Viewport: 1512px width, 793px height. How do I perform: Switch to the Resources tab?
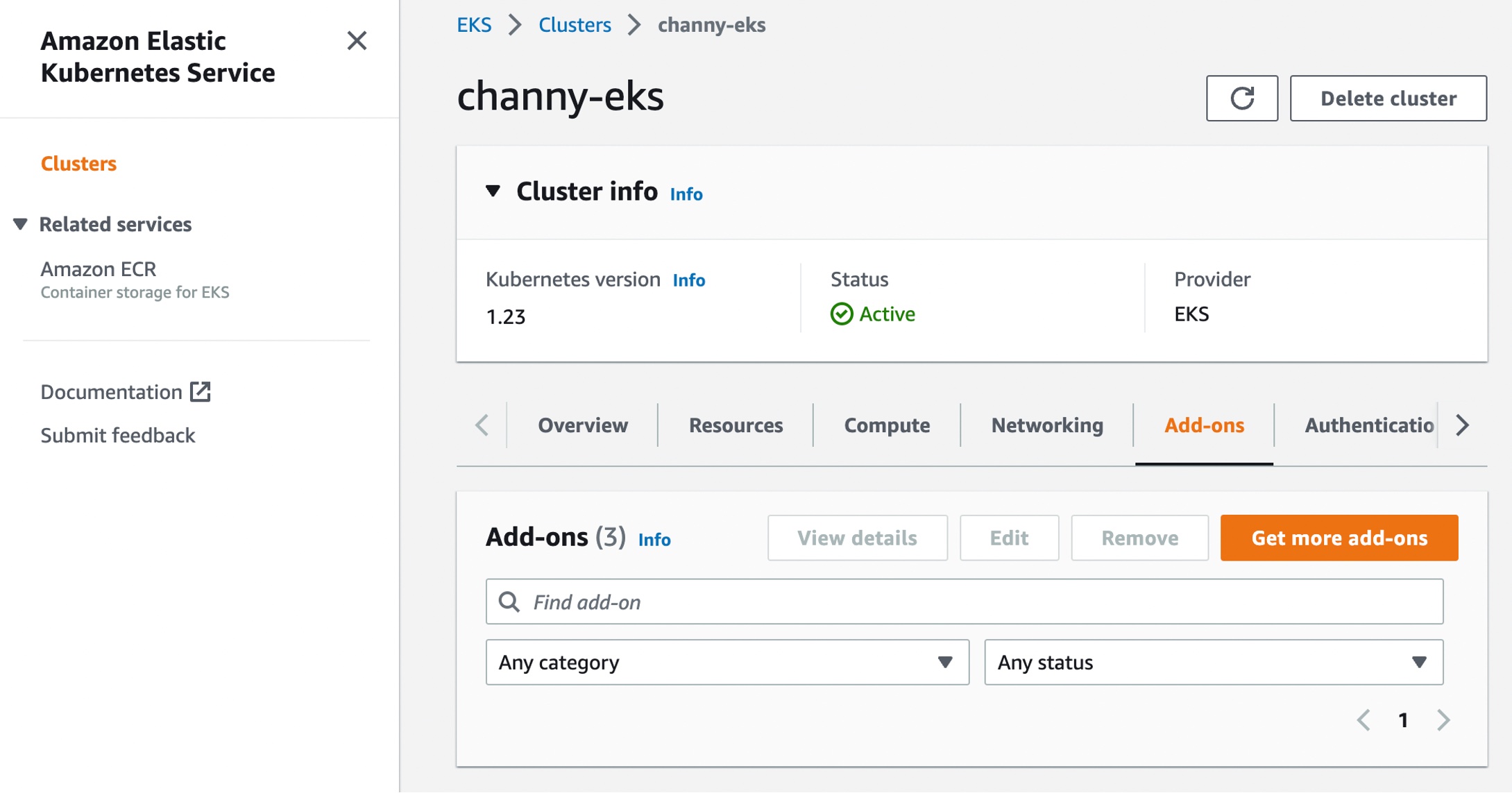click(736, 425)
